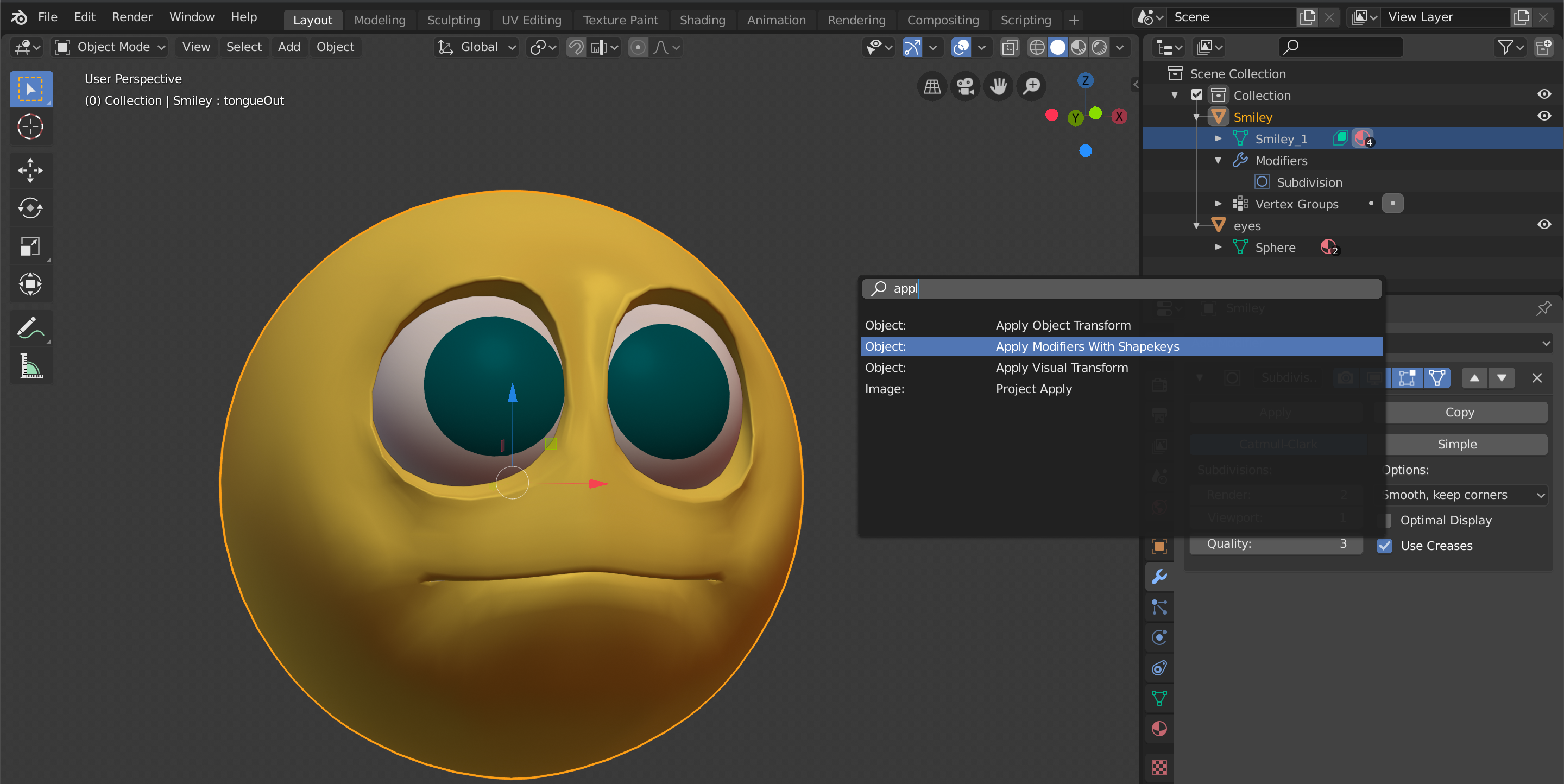Expand the Smiley_1 mesh tree item
The height and width of the screenshot is (784, 1564).
(x=1218, y=139)
